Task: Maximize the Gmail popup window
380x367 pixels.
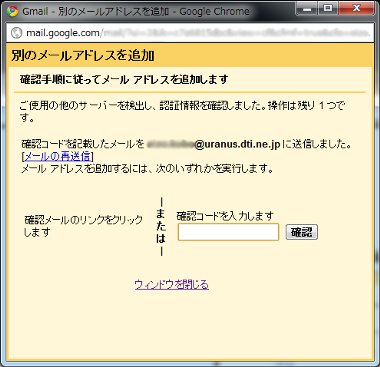Action: click(327, 9)
